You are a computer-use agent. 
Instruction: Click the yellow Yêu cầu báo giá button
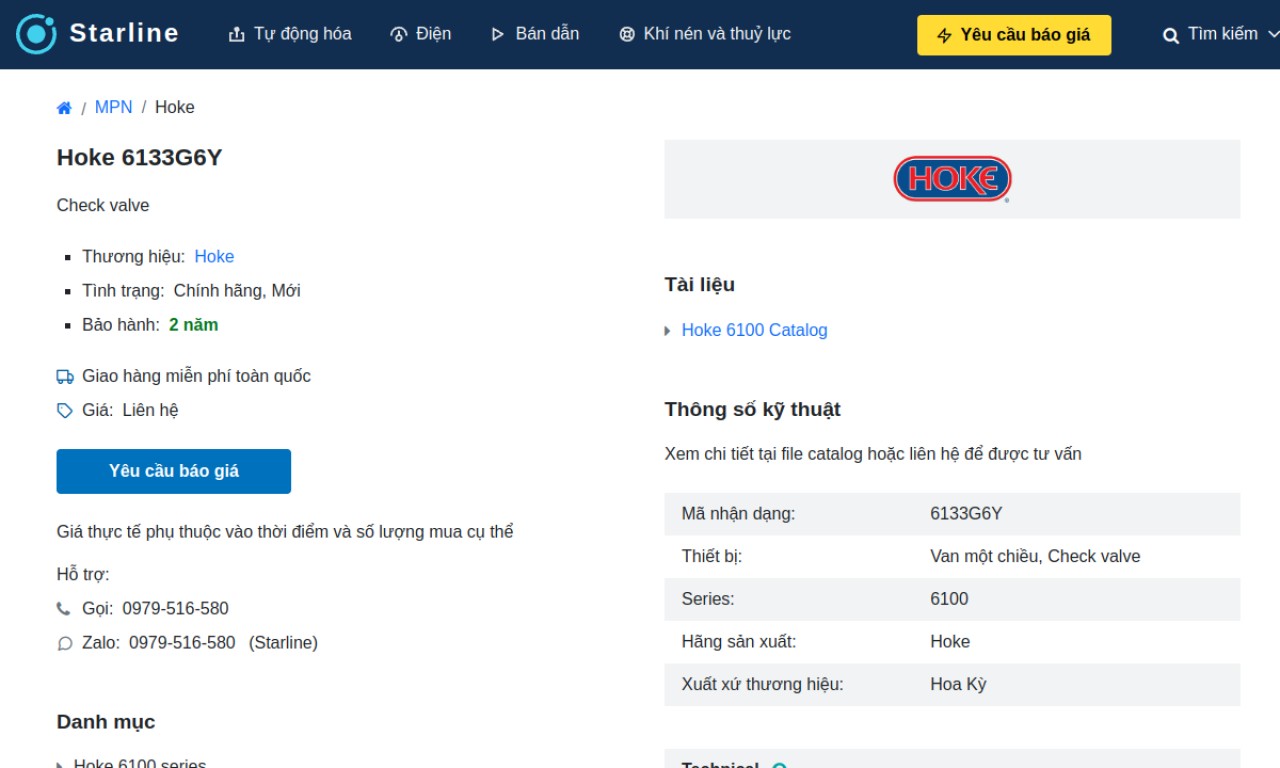point(1014,35)
